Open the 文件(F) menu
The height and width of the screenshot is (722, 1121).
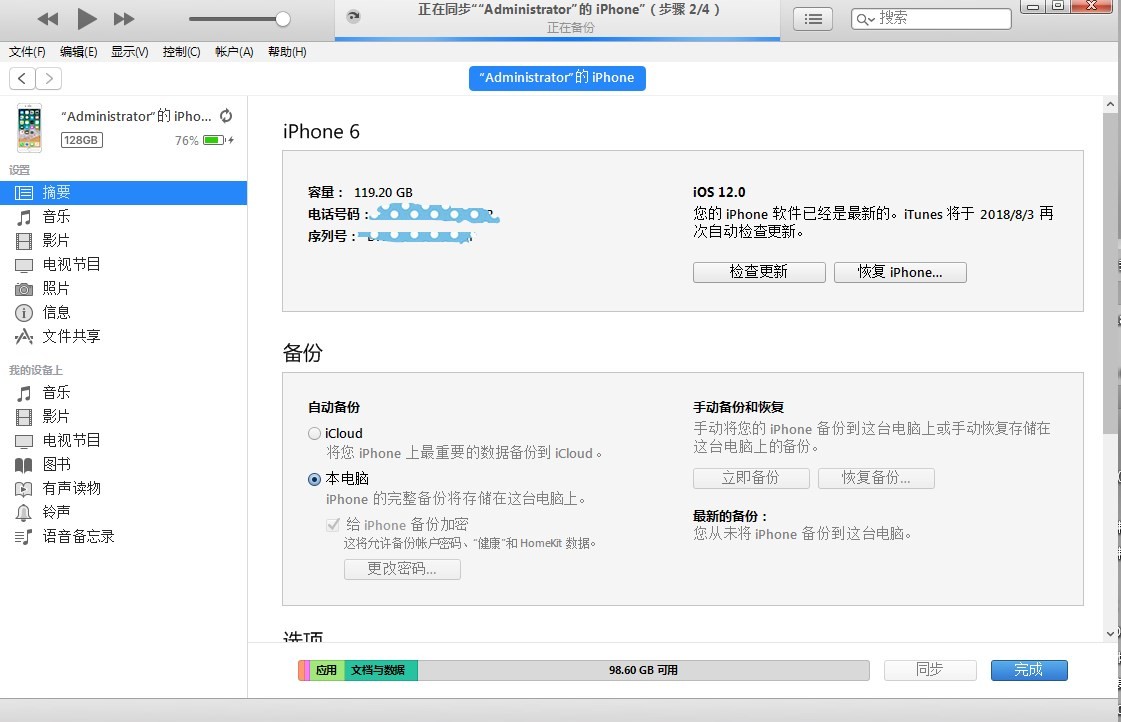[x=27, y=52]
